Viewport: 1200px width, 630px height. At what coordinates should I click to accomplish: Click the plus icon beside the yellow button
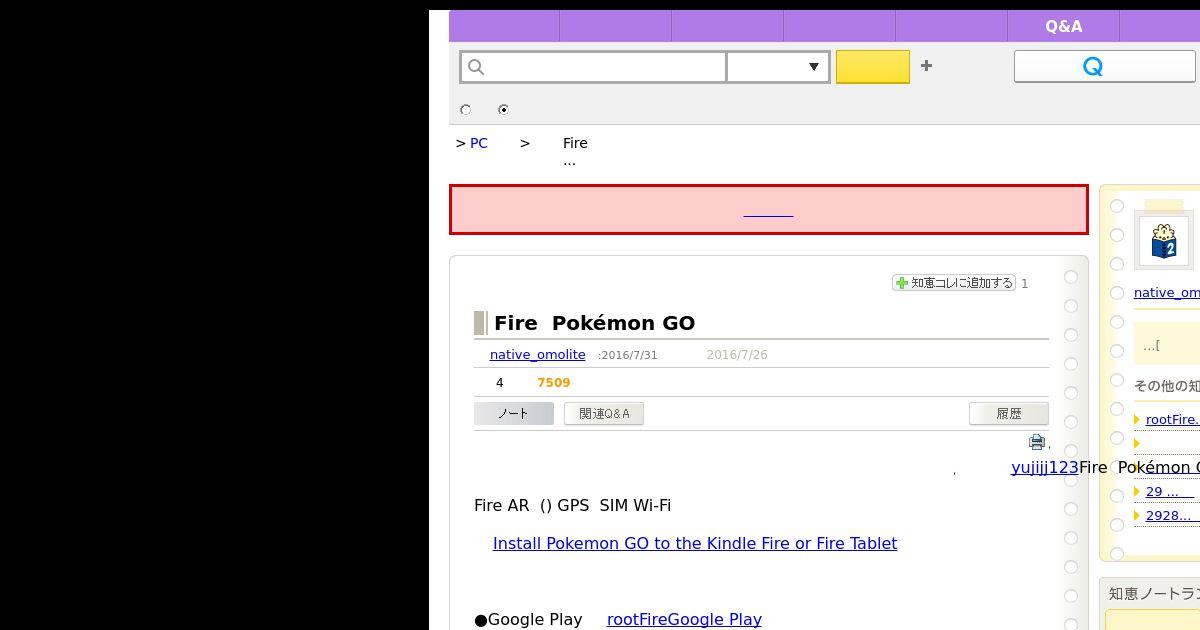pos(926,66)
